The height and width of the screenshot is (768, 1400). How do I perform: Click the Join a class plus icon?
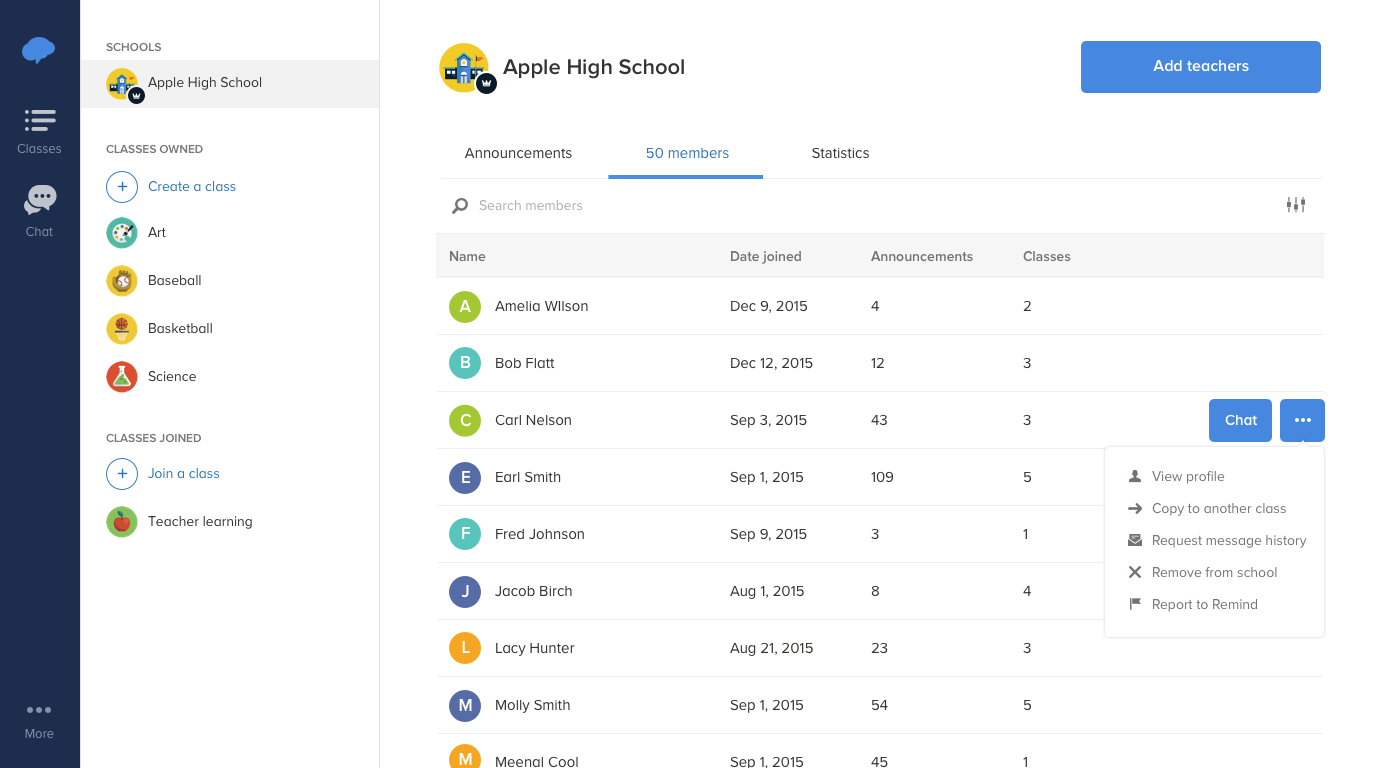tap(122, 473)
